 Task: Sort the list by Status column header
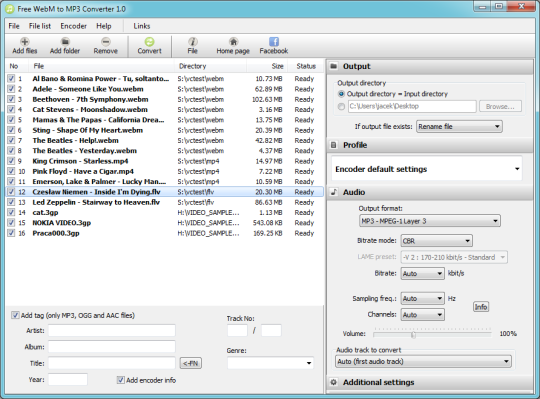coord(306,66)
